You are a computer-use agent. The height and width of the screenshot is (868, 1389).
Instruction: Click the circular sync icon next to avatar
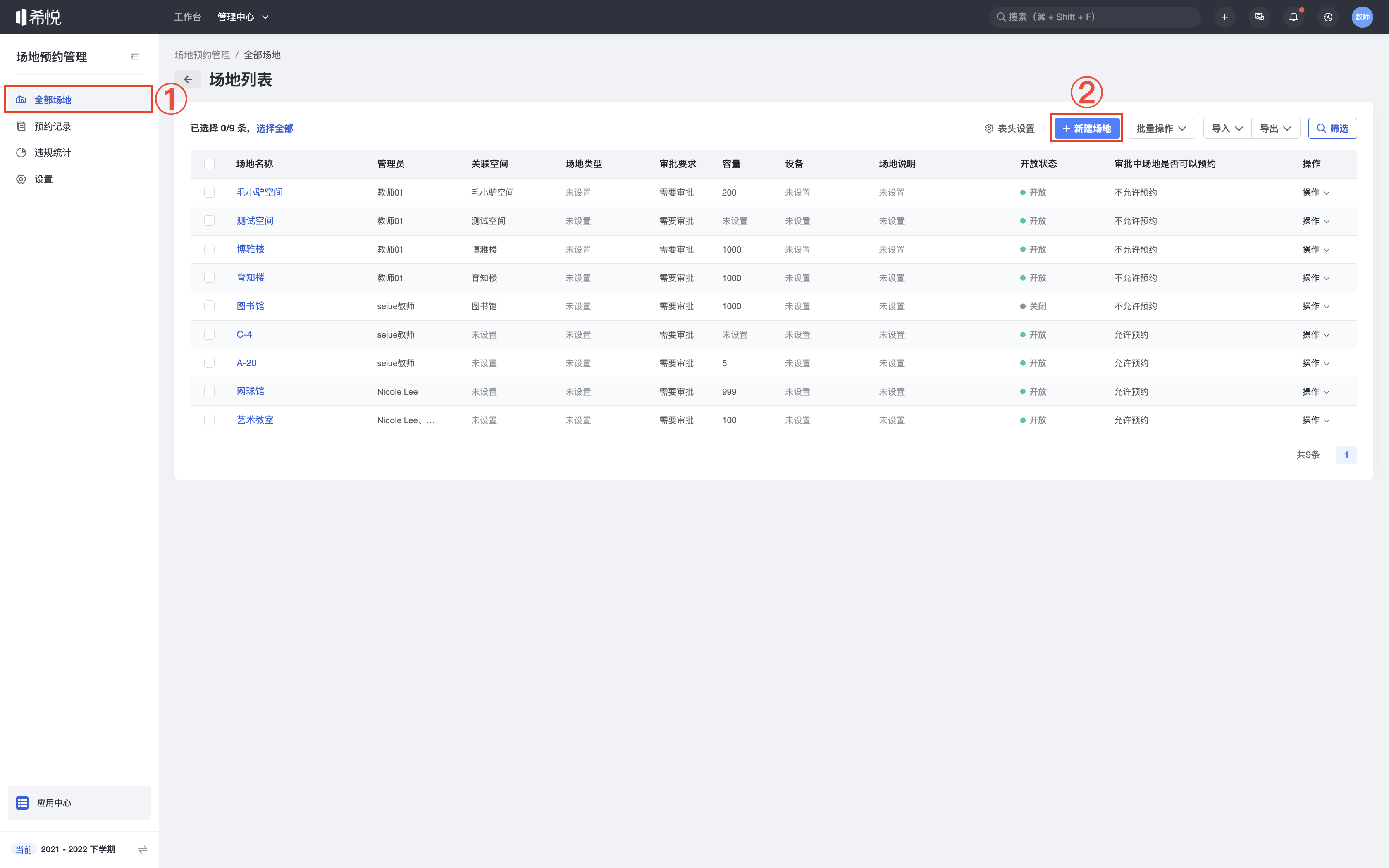[x=1327, y=17]
